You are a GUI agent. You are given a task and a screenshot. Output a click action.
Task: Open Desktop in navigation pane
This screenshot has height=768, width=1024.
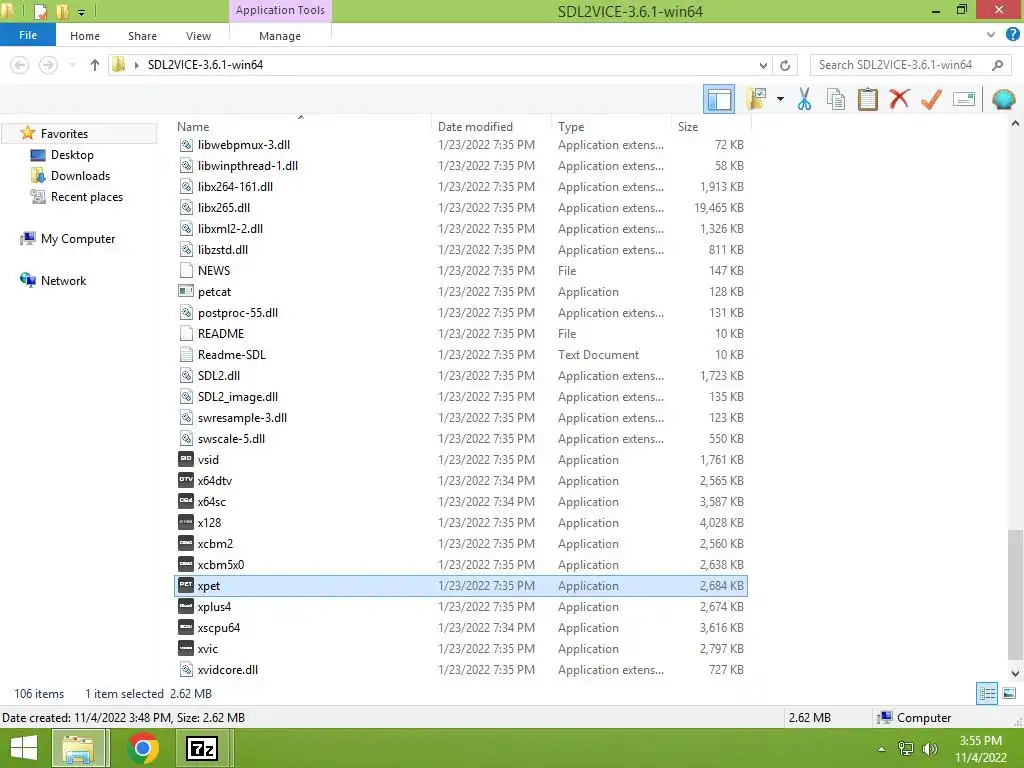tap(72, 155)
